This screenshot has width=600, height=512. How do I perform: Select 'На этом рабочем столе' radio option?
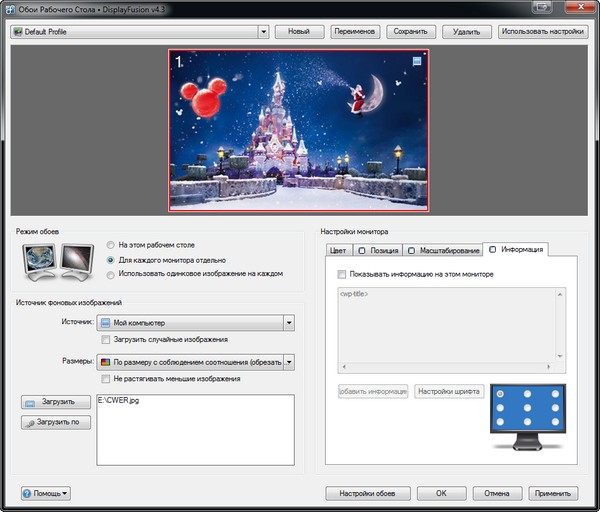coord(111,244)
